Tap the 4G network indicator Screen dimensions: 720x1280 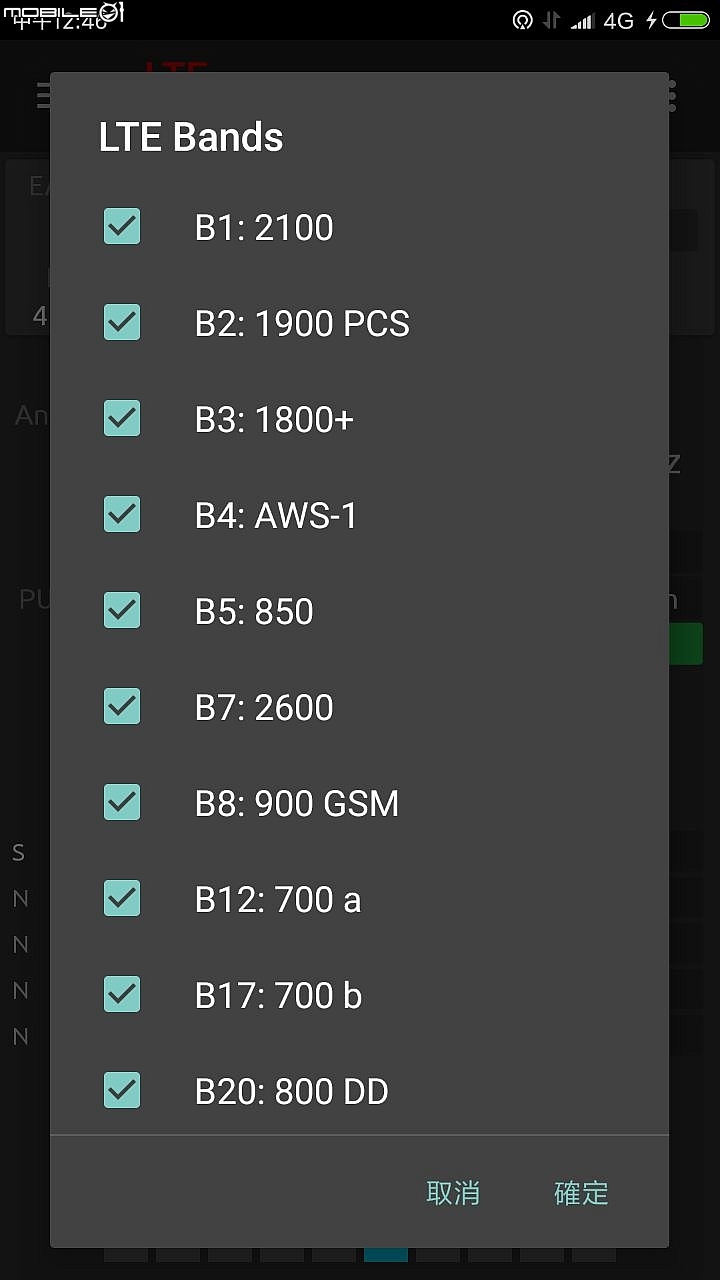pyautogui.click(x=619, y=20)
